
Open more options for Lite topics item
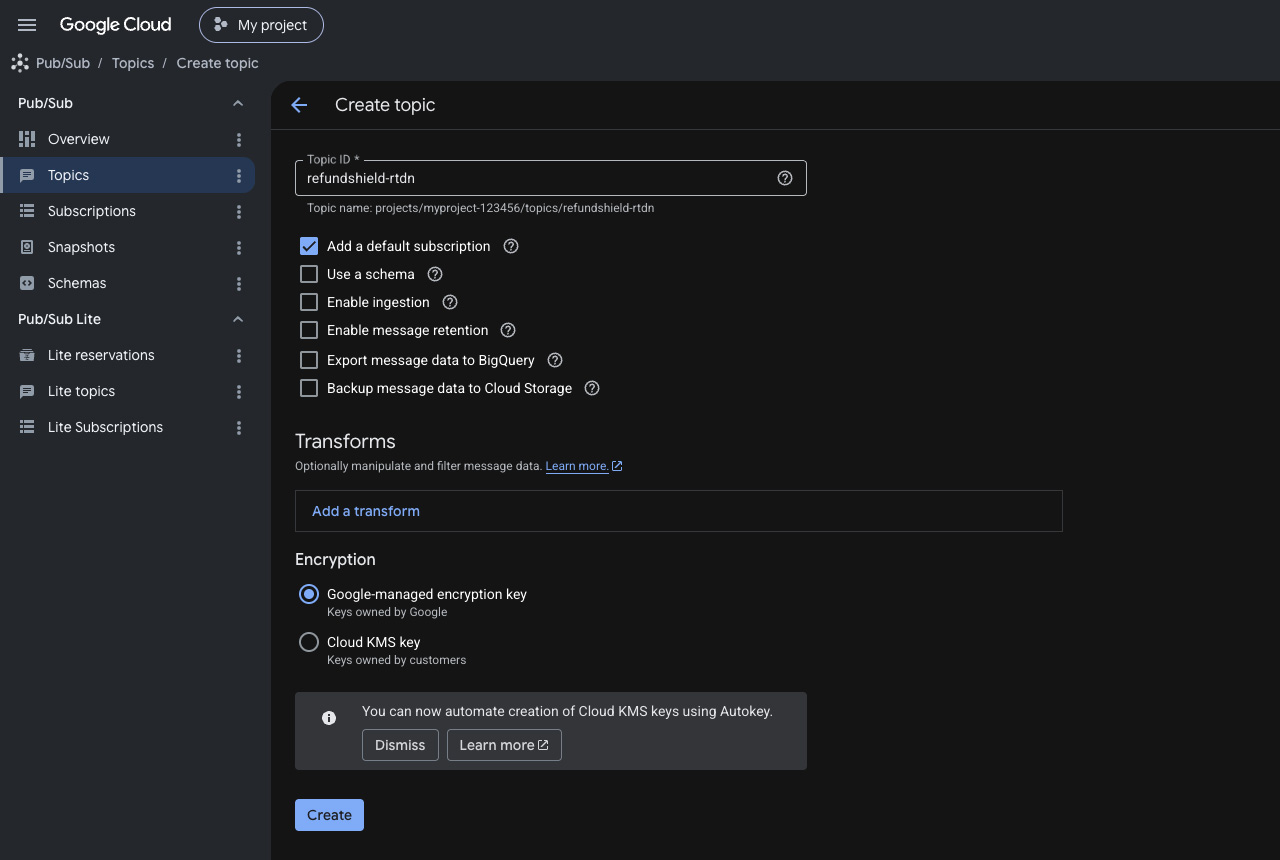(x=239, y=391)
